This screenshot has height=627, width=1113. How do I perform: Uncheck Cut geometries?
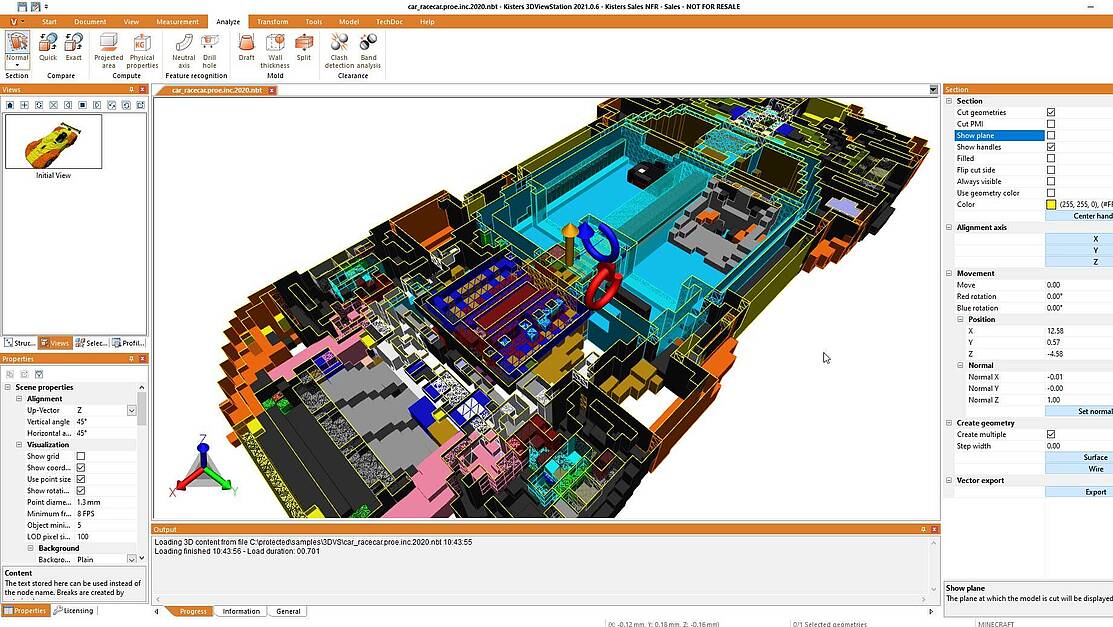click(1051, 112)
